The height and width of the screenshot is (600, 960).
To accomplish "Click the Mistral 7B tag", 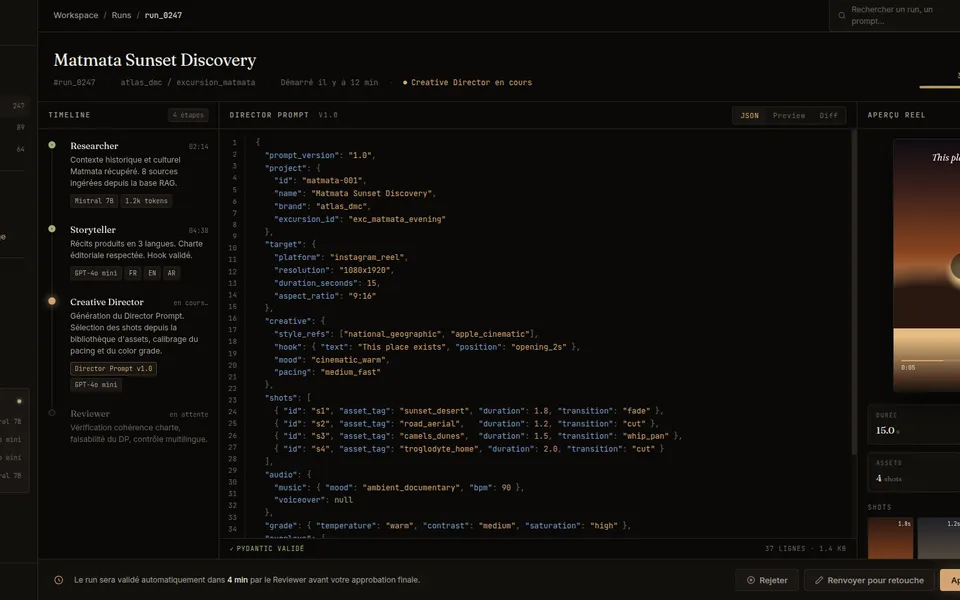I will click(94, 201).
